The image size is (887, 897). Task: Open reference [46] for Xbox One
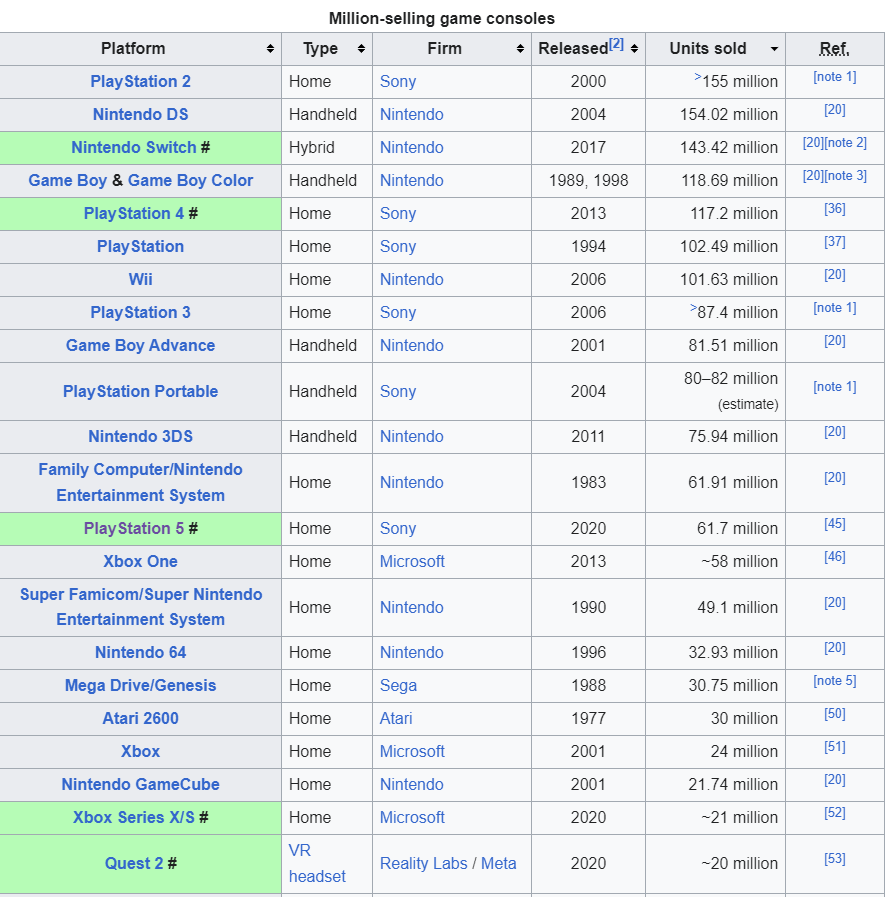tap(835, 557)
